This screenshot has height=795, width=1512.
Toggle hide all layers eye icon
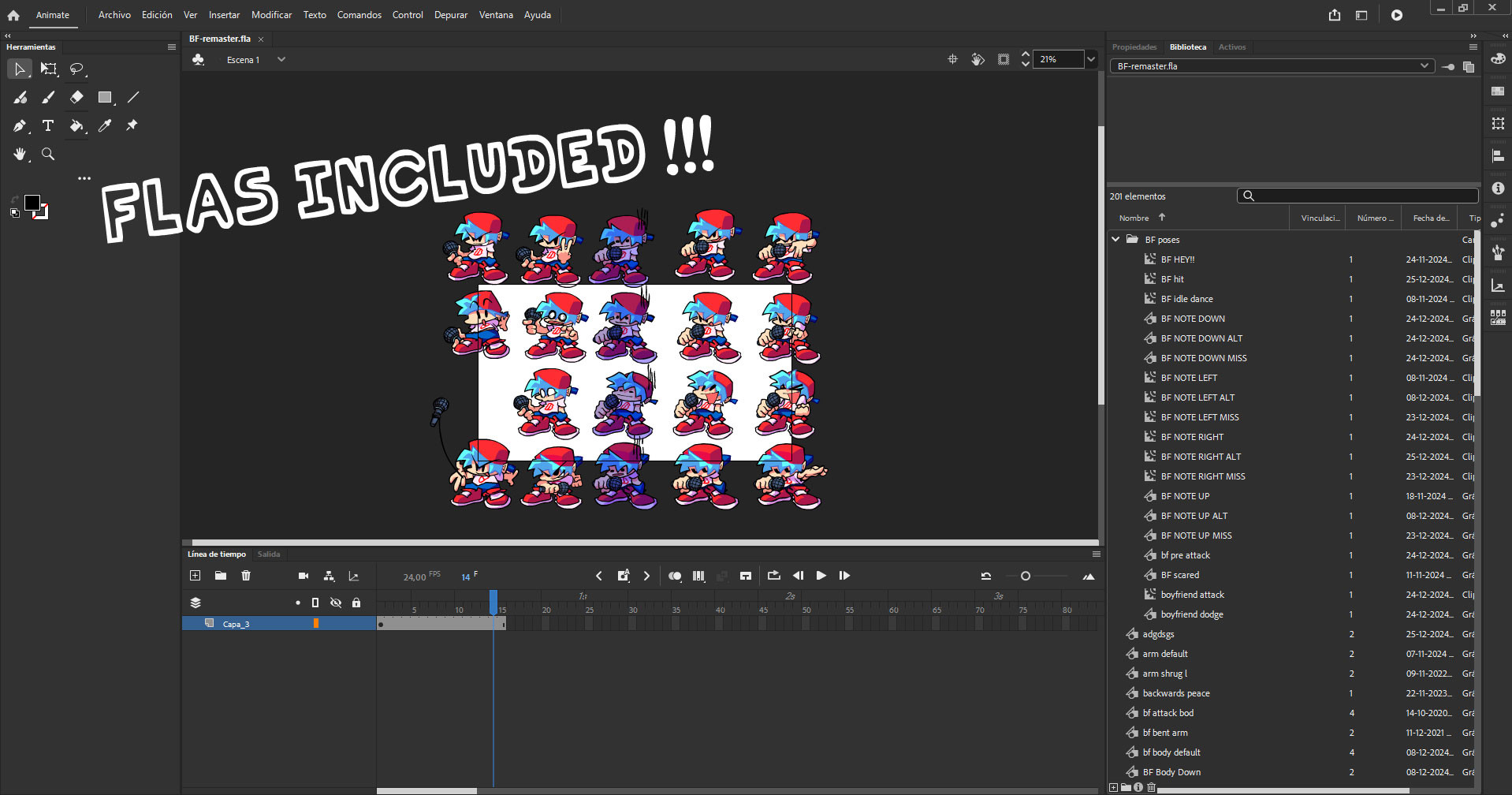(336, 603)
